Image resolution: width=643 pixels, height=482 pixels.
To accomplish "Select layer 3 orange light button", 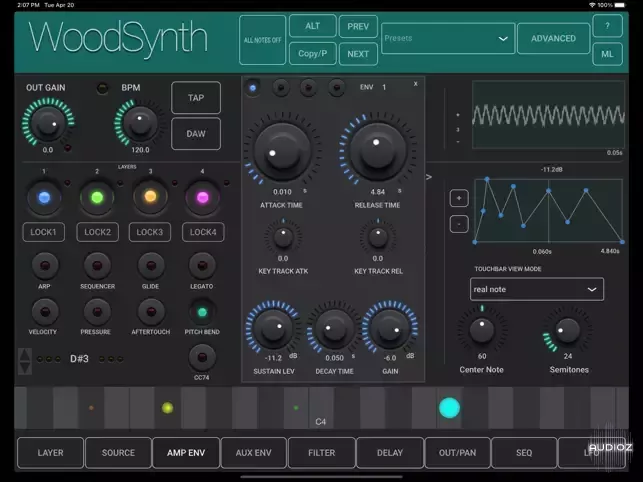I will point(150,196).
